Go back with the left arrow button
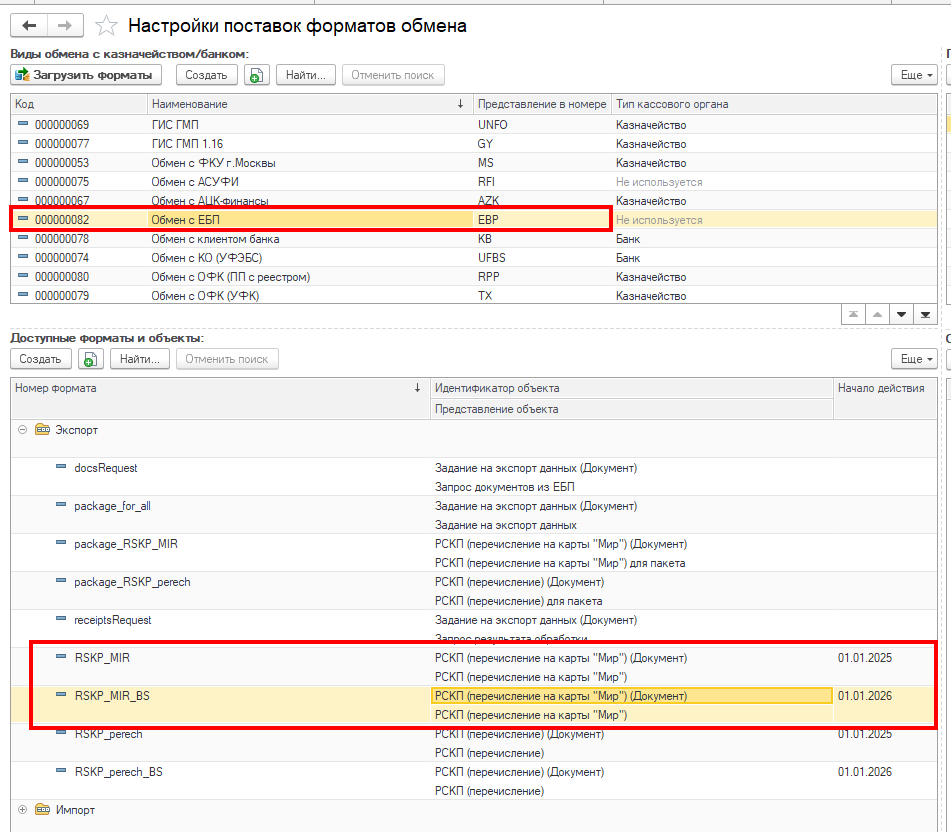The height and width of the screenshot is (832, 951). click(29, 25)
